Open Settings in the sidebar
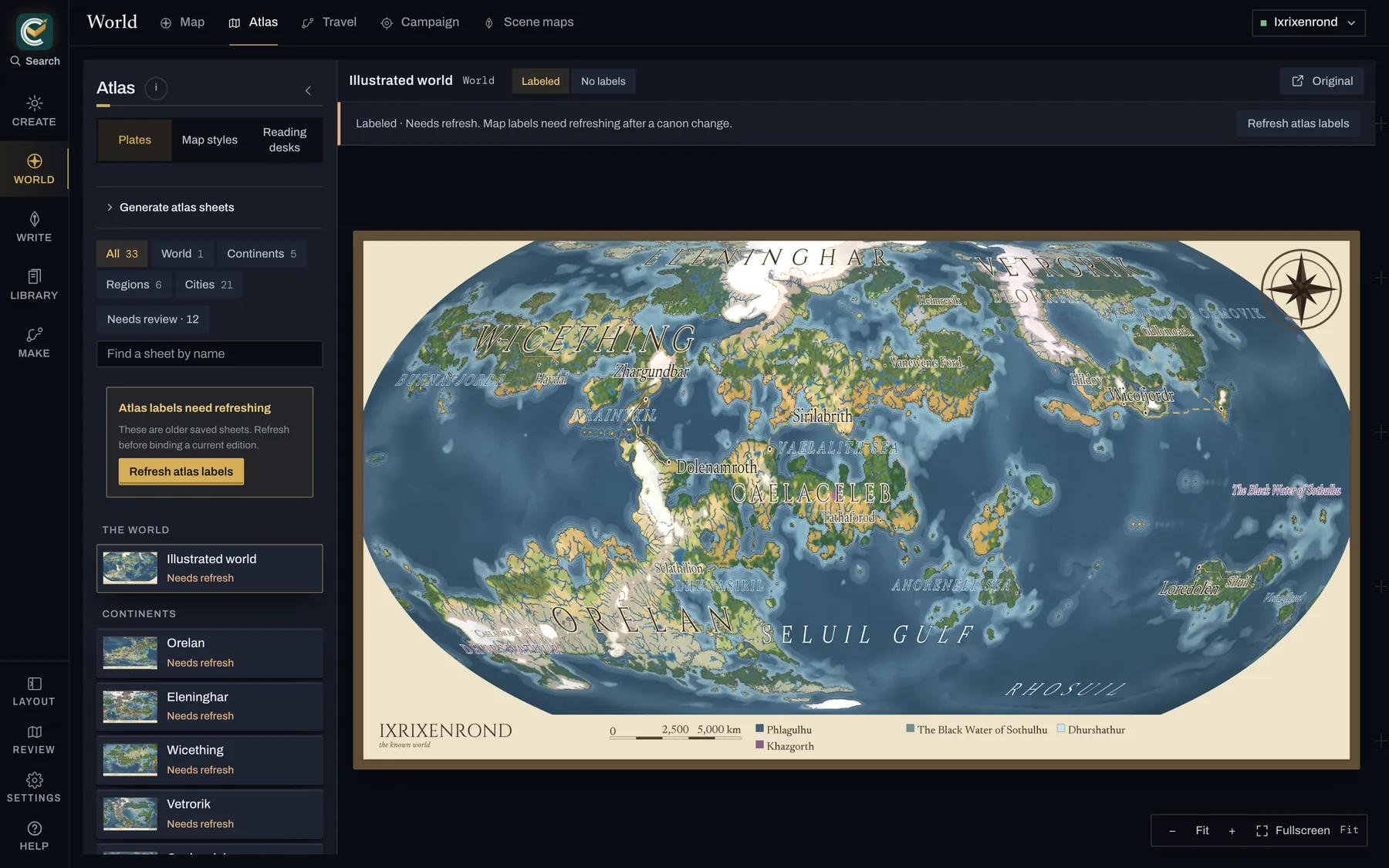 [x=34, y=788]
